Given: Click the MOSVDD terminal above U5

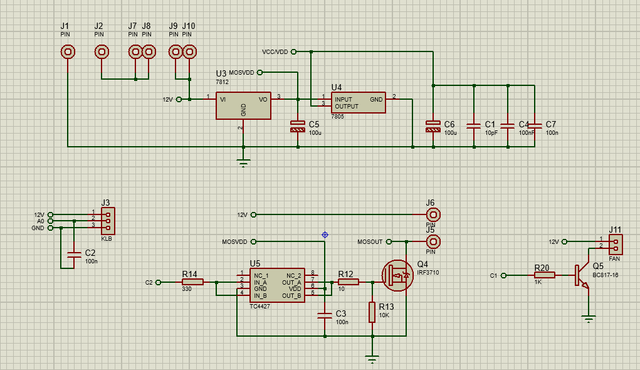Looking at the screenshot, I should 253,241.
